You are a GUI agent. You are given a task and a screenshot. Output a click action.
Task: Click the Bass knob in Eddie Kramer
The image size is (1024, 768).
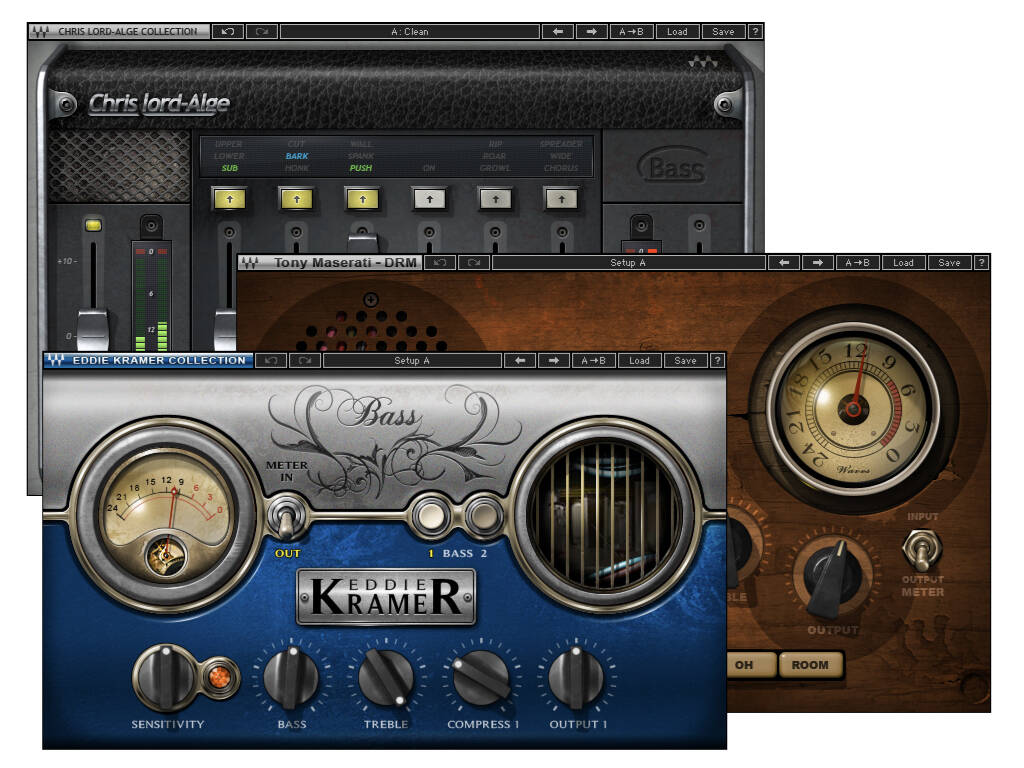pyautogui.click(x=291, y=677)
